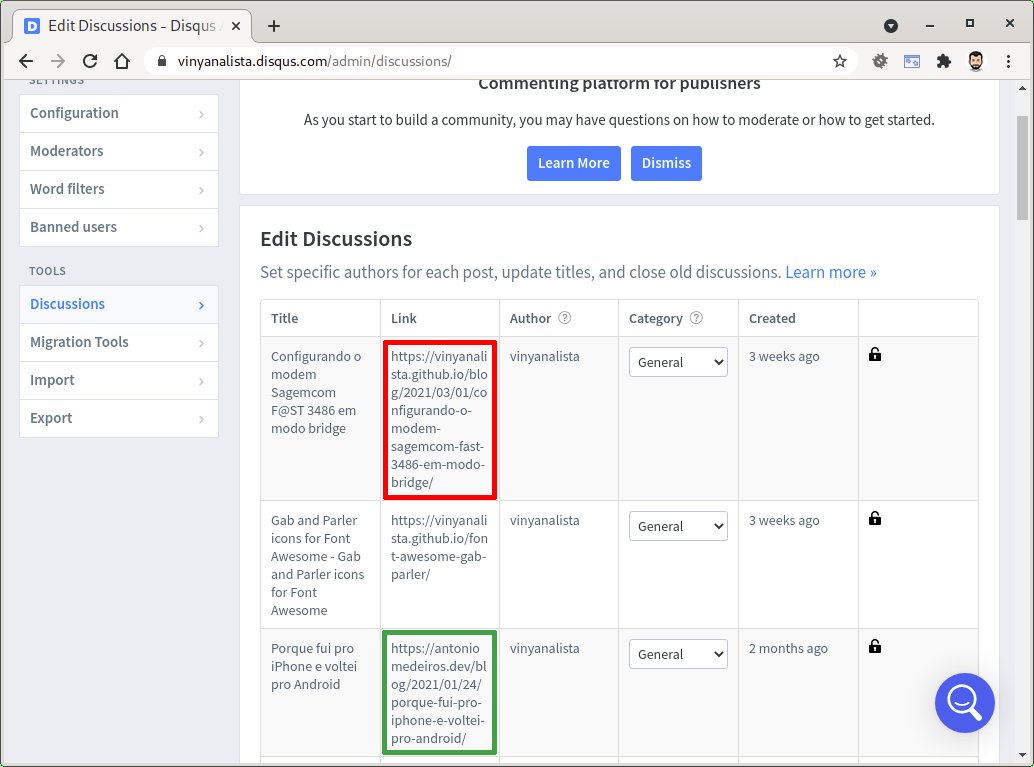Click title 'Configurando o modem Sagemcom'
This screenshot has width=1034, height=767.
[x=316, y=392]
